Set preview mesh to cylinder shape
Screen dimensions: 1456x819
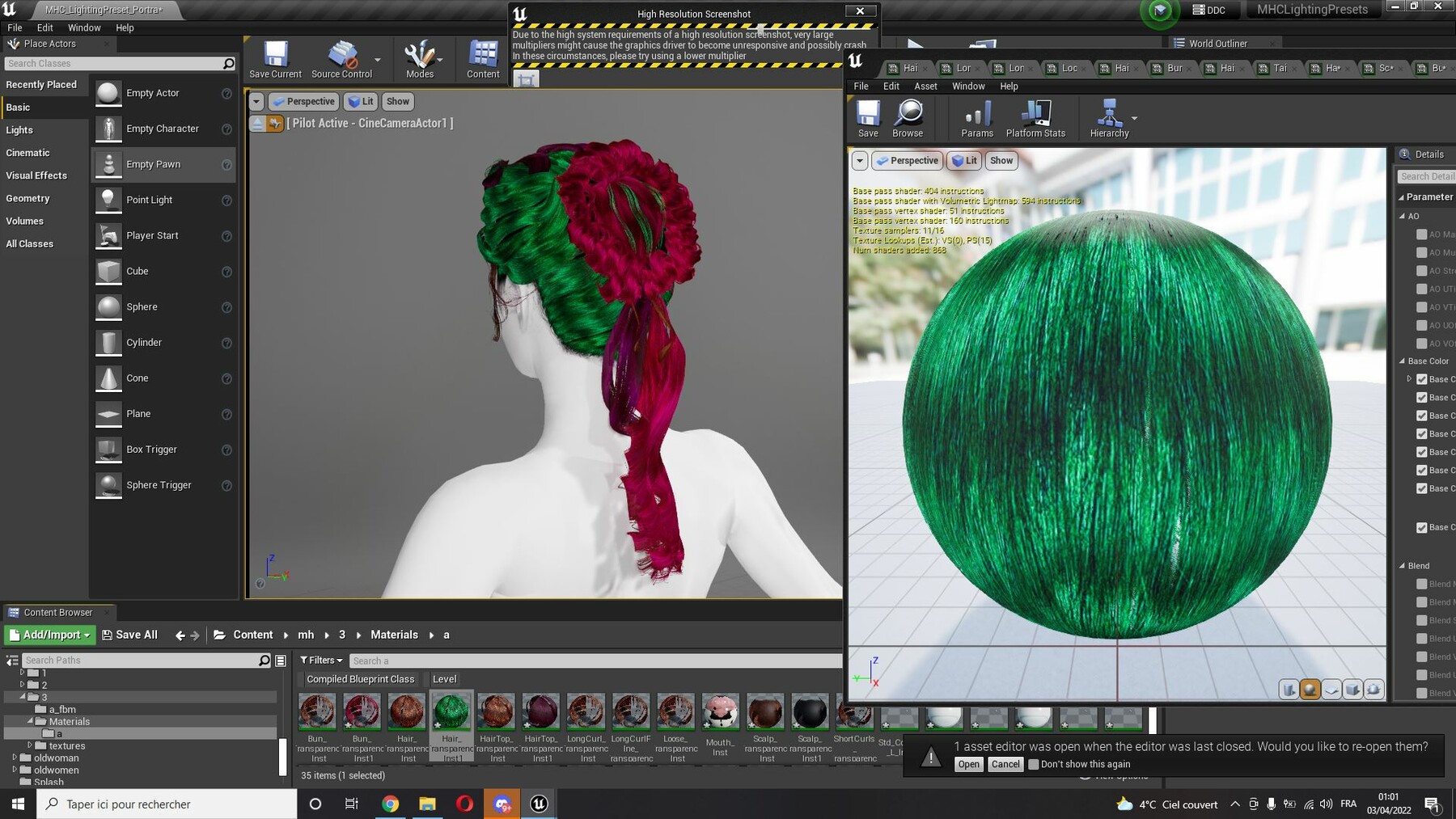(1289, 690)
